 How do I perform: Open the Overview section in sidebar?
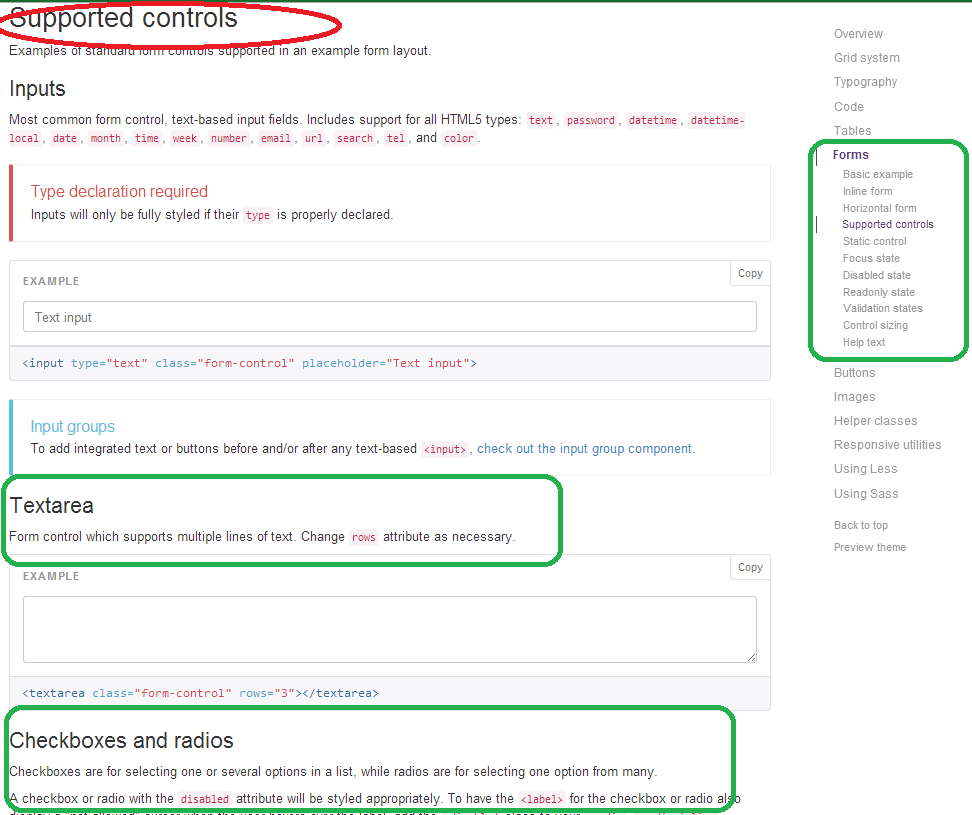click(x=858, y=33)
